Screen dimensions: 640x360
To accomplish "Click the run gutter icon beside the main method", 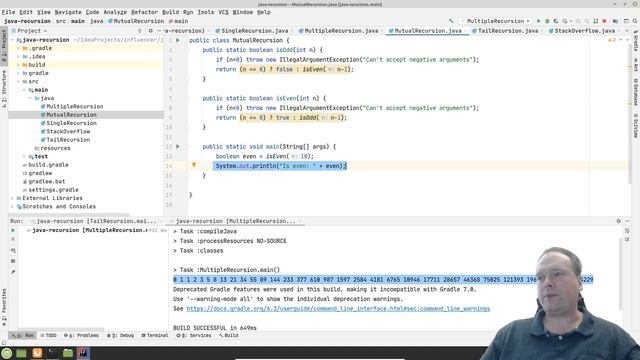I will 178,146.
